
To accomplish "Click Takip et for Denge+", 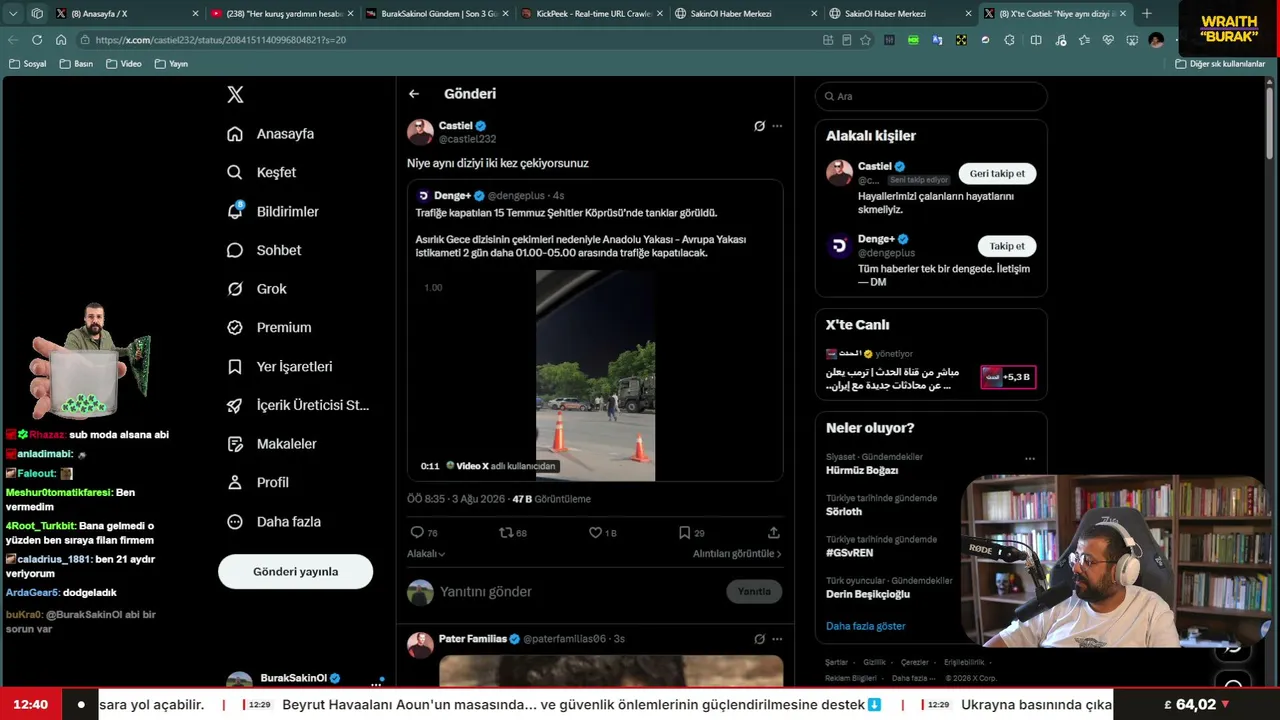I will (x=1007, y=246).
